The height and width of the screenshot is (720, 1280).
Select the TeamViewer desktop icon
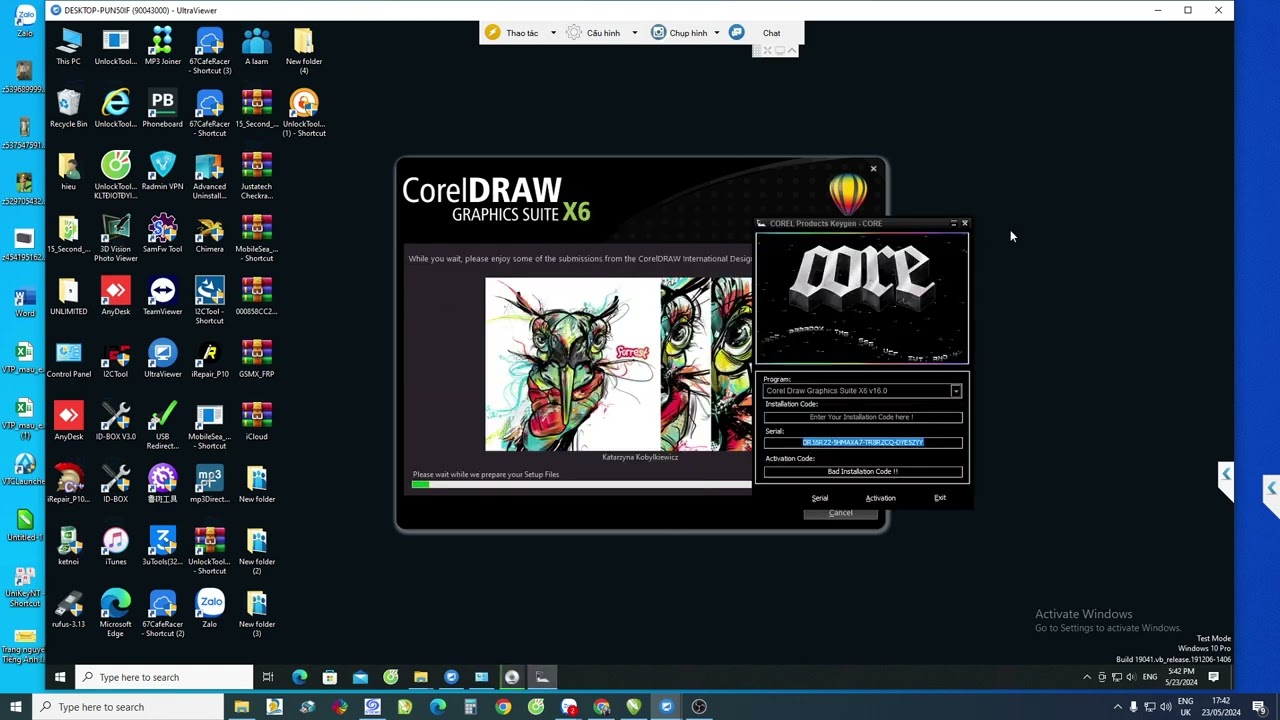pos(162,297)
